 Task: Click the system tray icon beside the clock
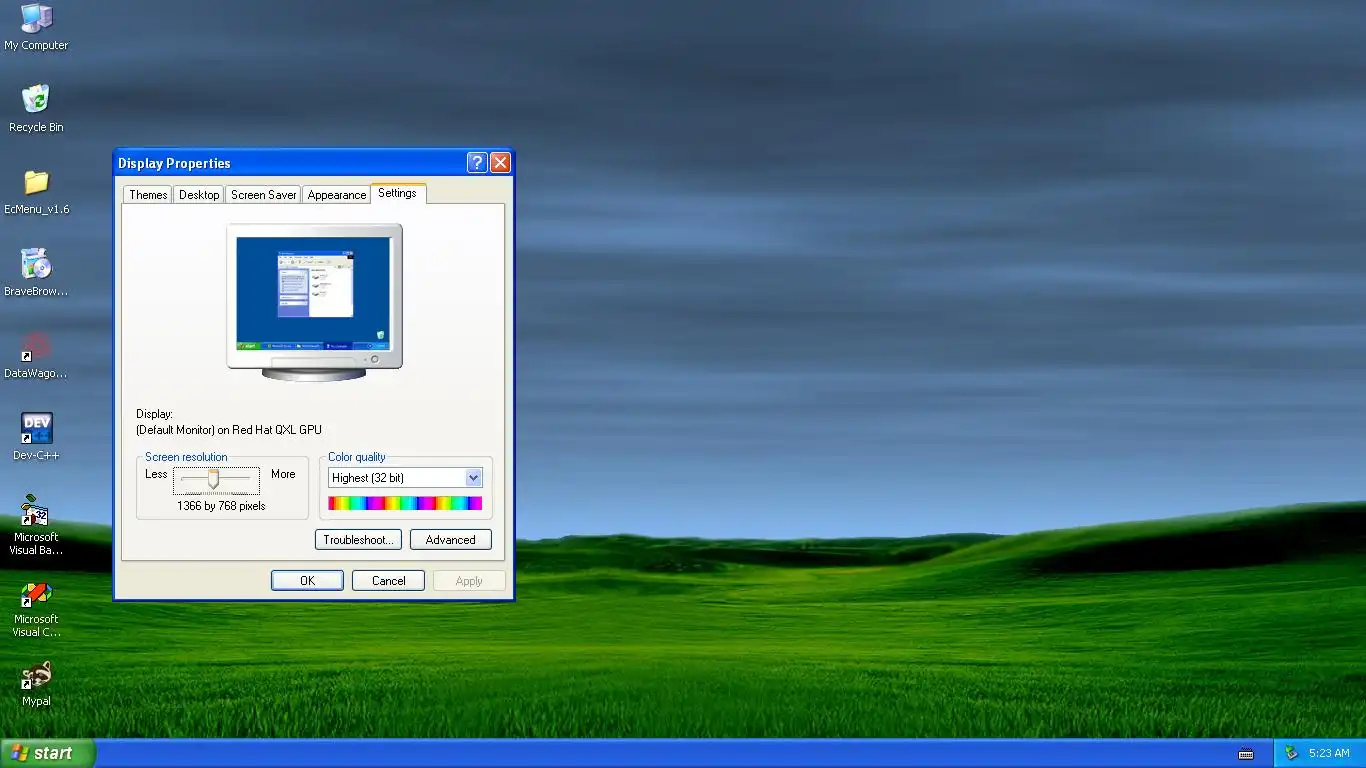coord(1291,753)
